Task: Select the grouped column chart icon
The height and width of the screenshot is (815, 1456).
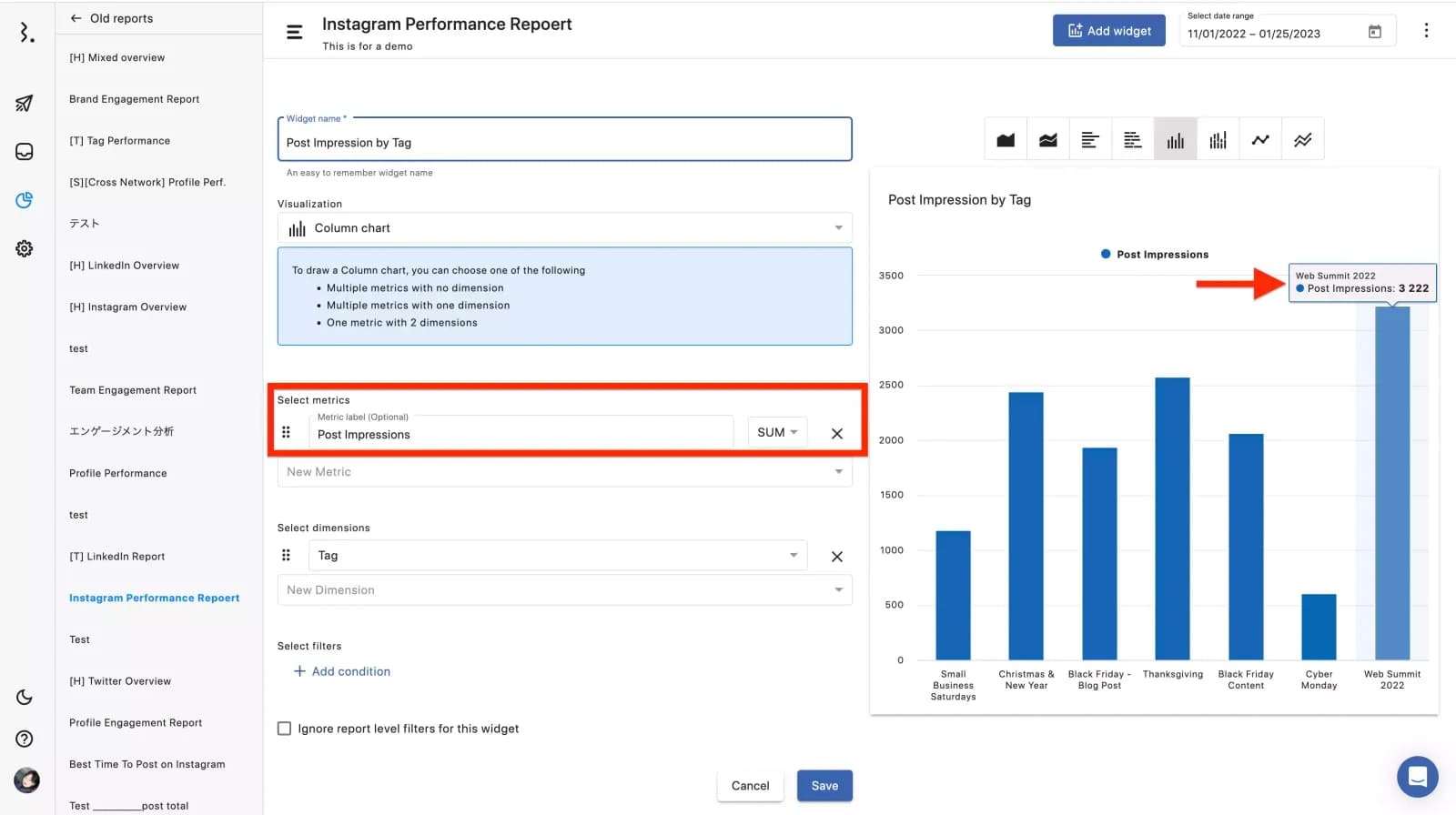Action: click(1218, 140)
